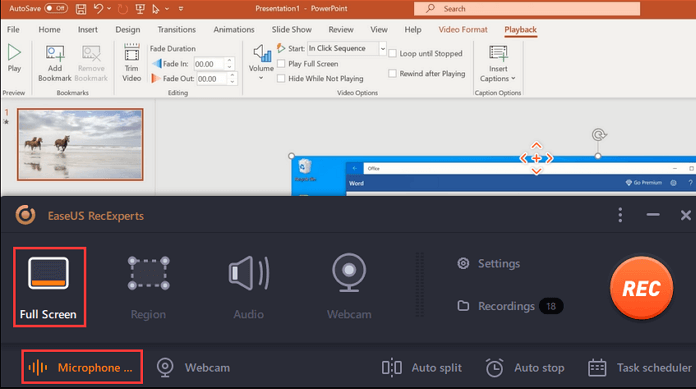Check Rewind after Playing
The width and height of the screenshot is (696, 389).
point(392,73)
